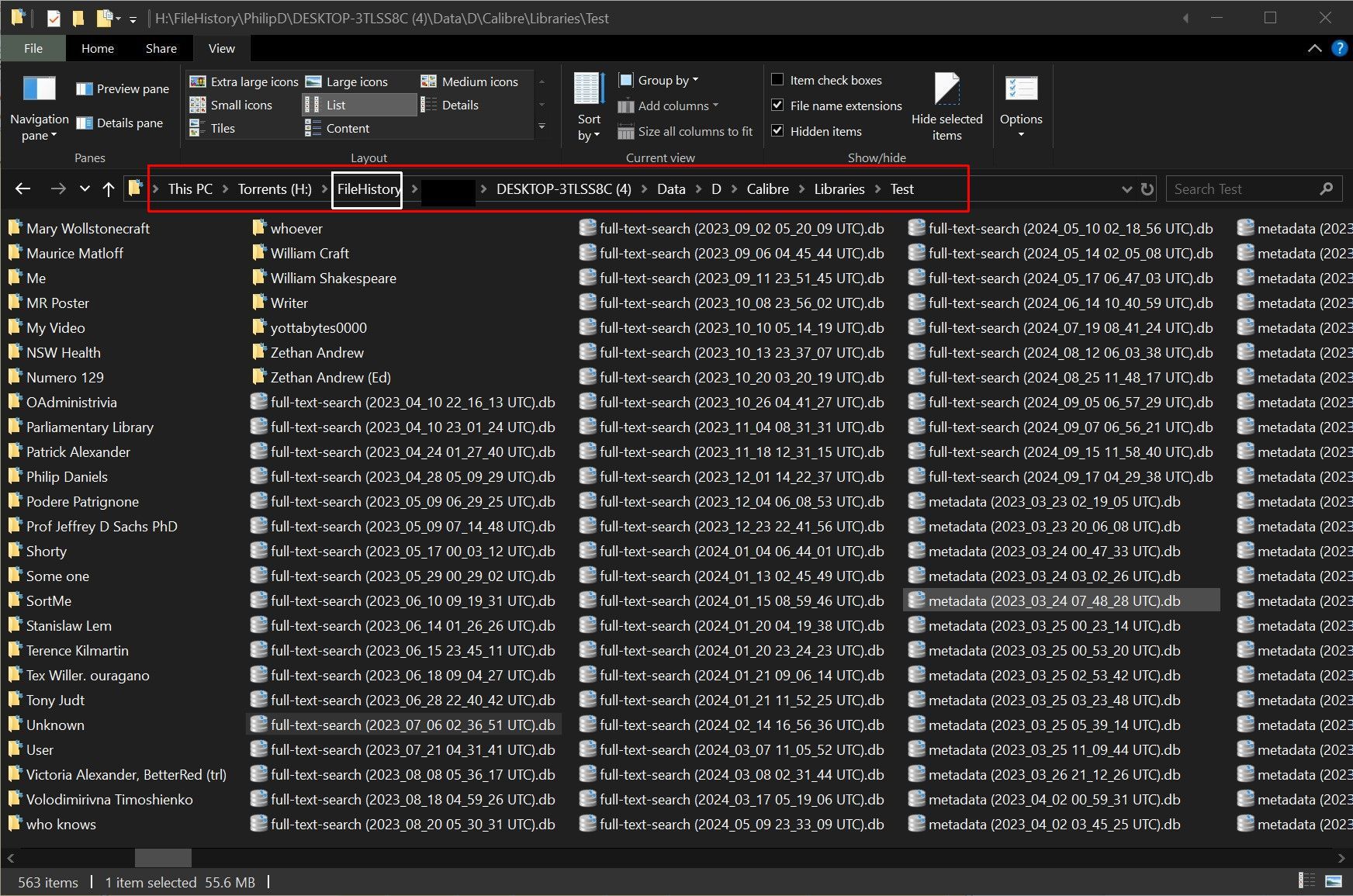Click the Search Test input field
Viewport: 1353px width, 896px height.
(x=1243, y=189)
